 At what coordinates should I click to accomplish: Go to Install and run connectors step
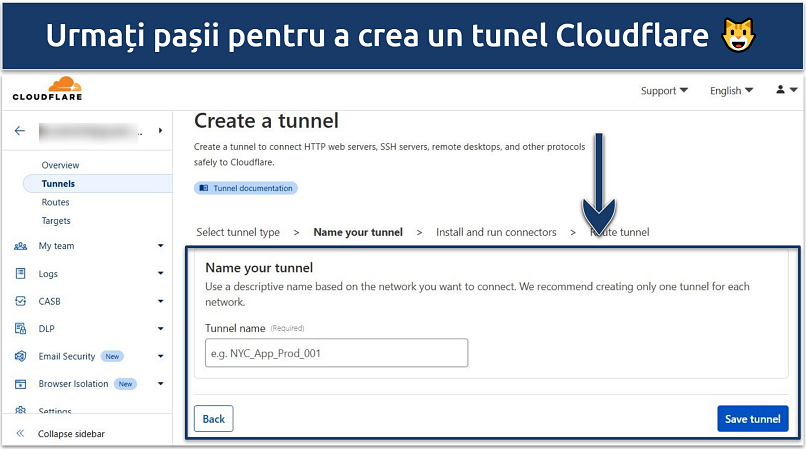pyautogui.click(x=496, y=232)
